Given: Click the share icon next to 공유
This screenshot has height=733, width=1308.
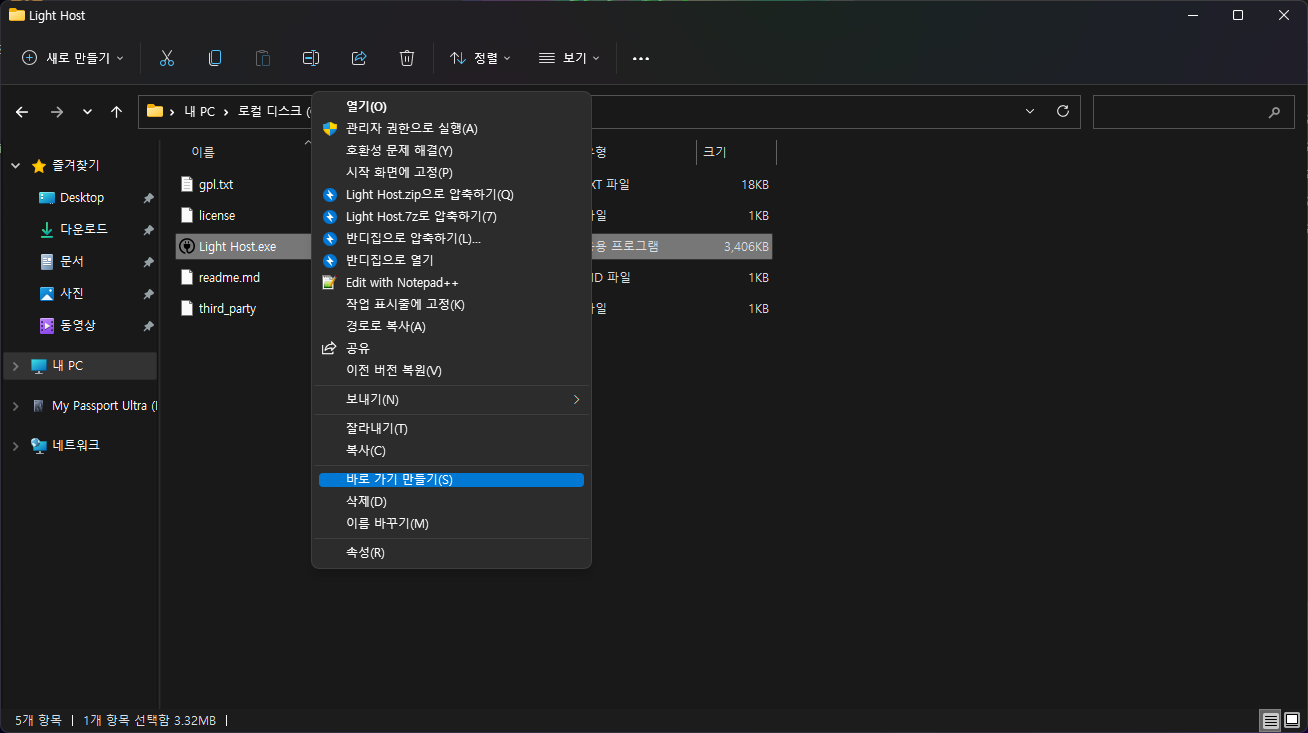Looking at the screenshot, I should (x=329, y=348).
